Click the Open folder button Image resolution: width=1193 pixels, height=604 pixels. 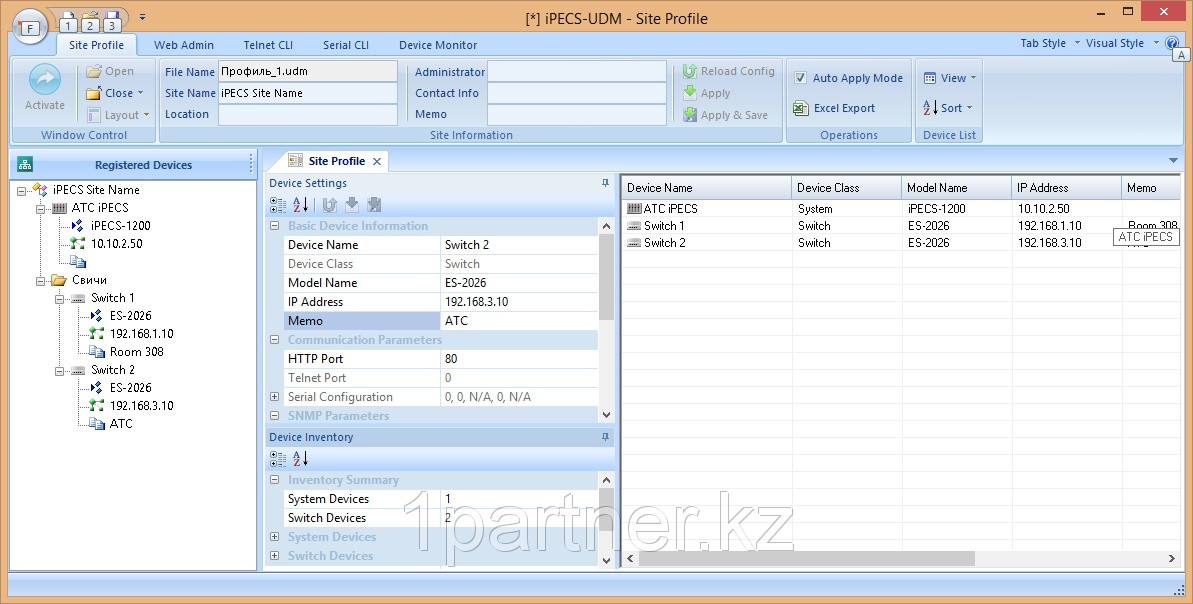point(110,71)
